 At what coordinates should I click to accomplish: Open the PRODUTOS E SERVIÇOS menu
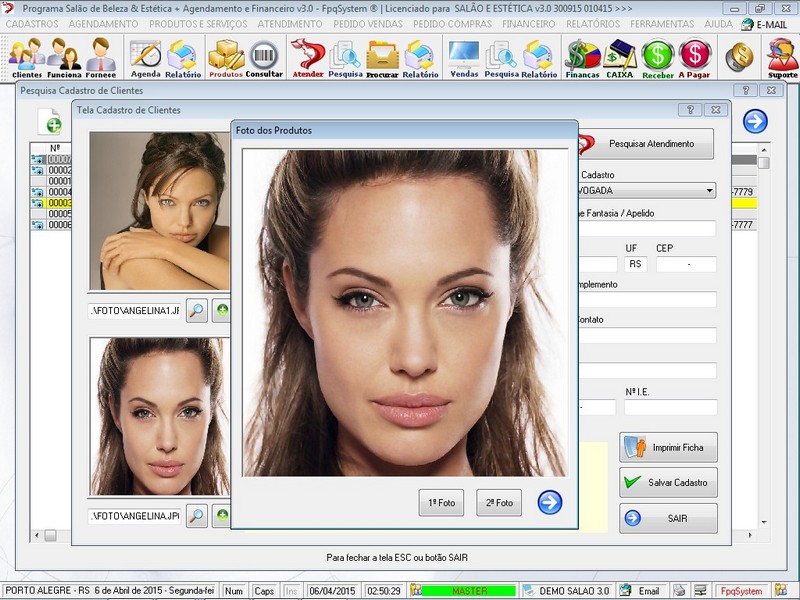point(198,24)
